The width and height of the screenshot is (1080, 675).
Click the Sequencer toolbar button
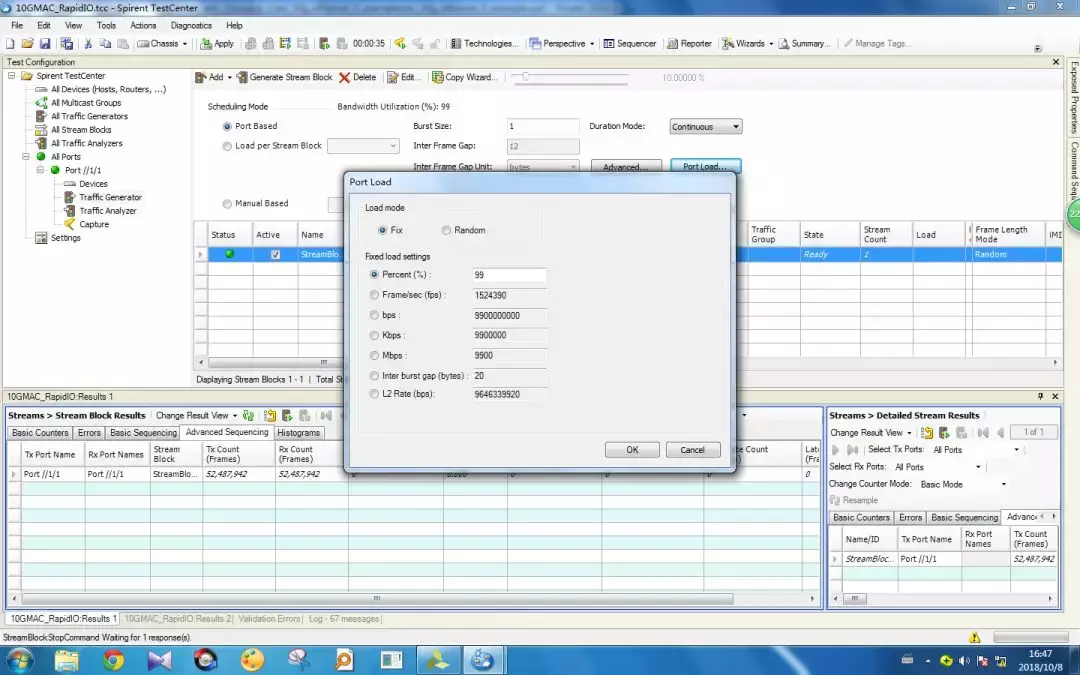(x=630, y=43)
